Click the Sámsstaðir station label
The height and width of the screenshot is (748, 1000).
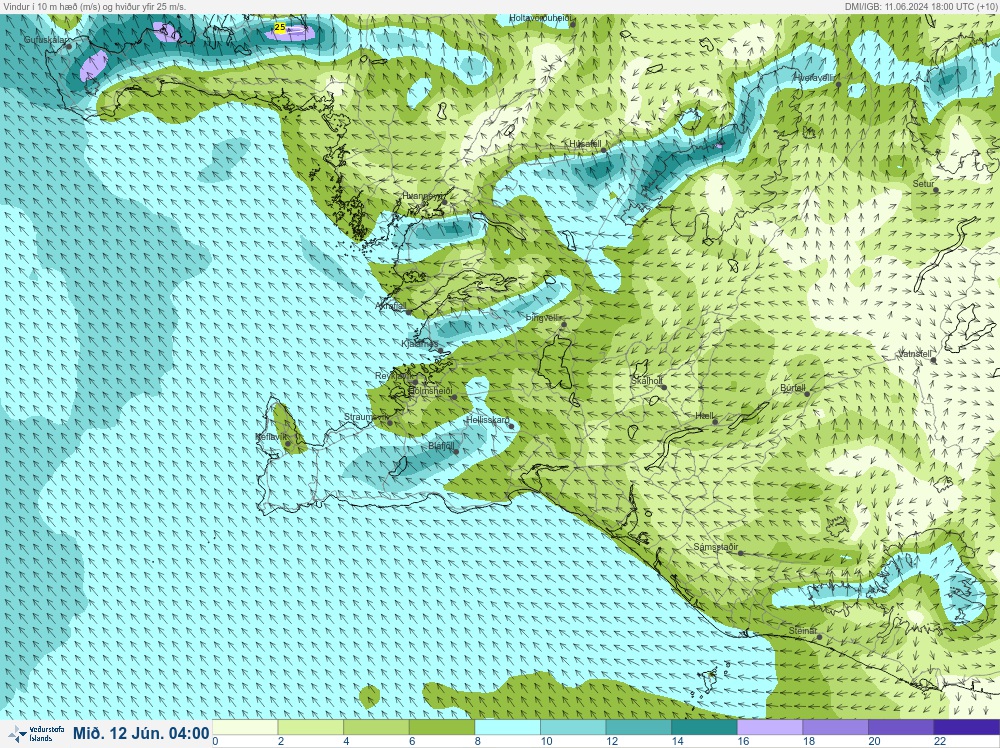[x=716, y=547]
